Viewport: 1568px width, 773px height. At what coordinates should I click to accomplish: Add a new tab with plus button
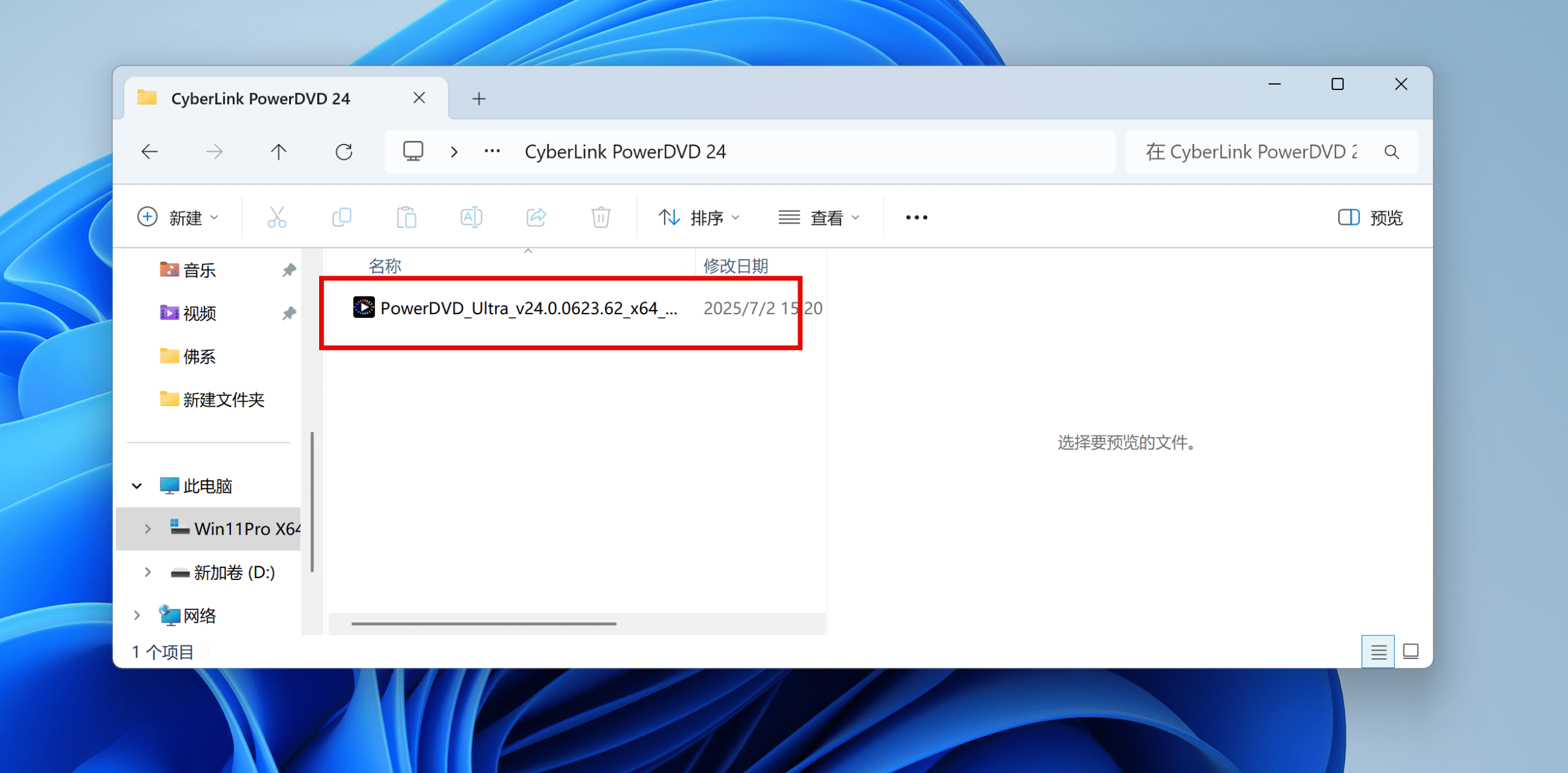tap(479, 99)
